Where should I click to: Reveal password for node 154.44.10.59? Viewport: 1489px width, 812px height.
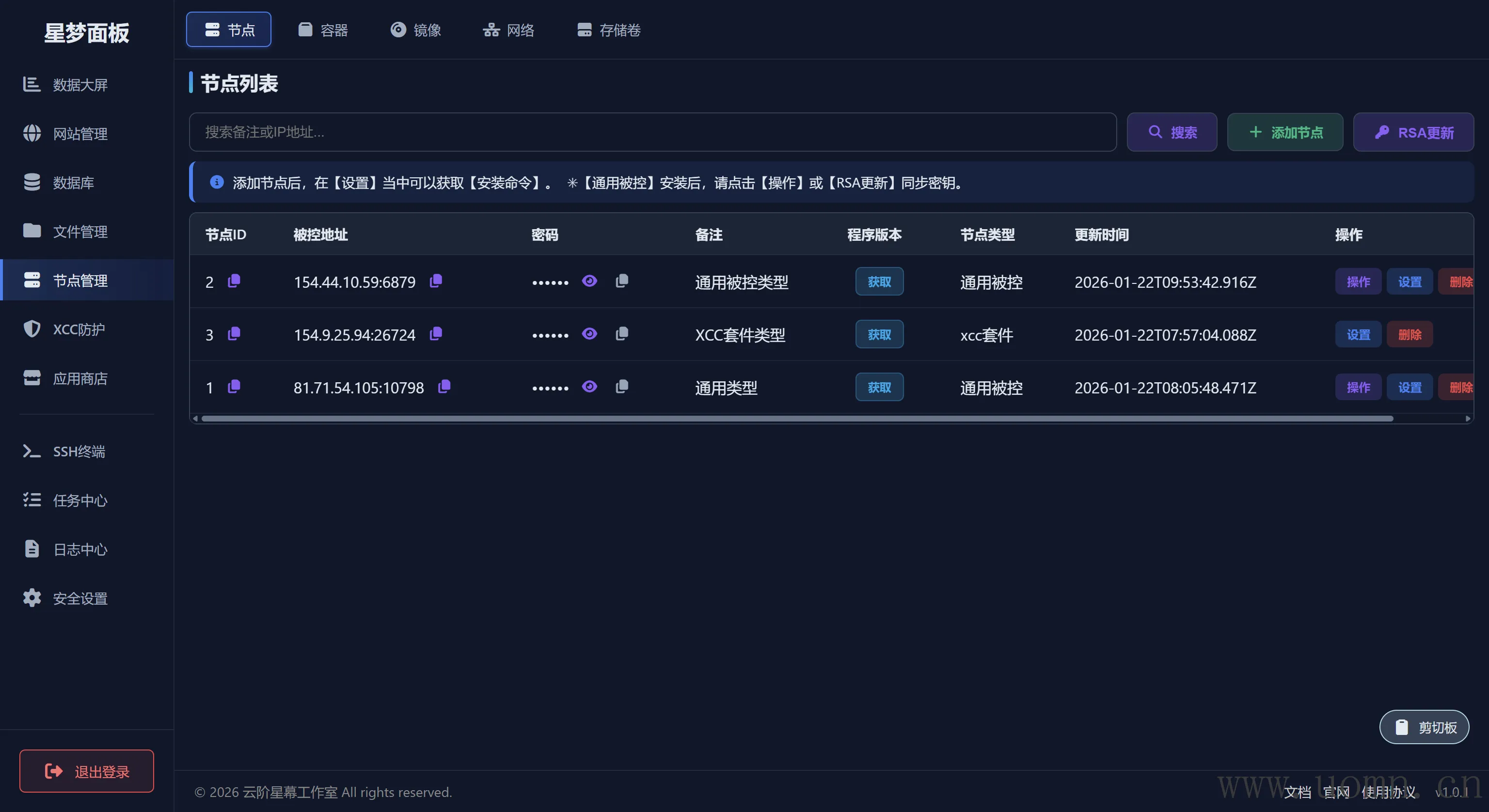[589, 281]
